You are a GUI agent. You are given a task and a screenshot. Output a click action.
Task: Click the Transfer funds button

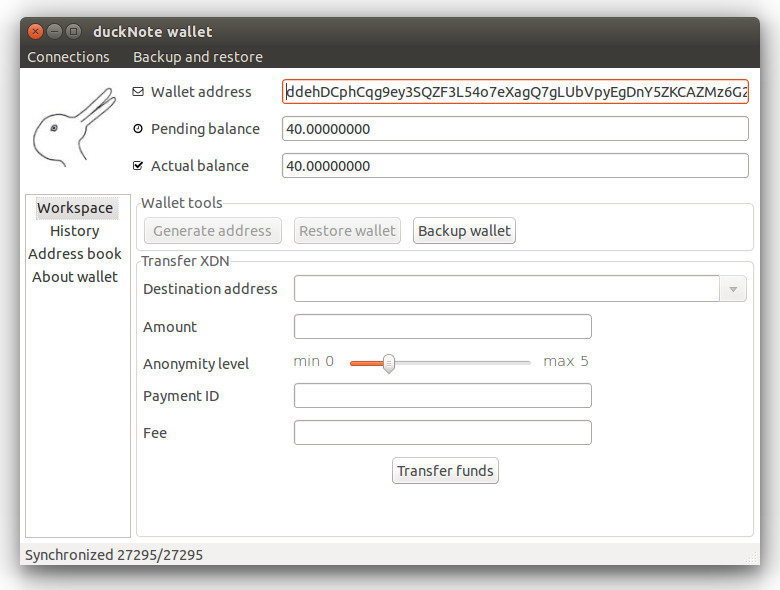point(445,471)
